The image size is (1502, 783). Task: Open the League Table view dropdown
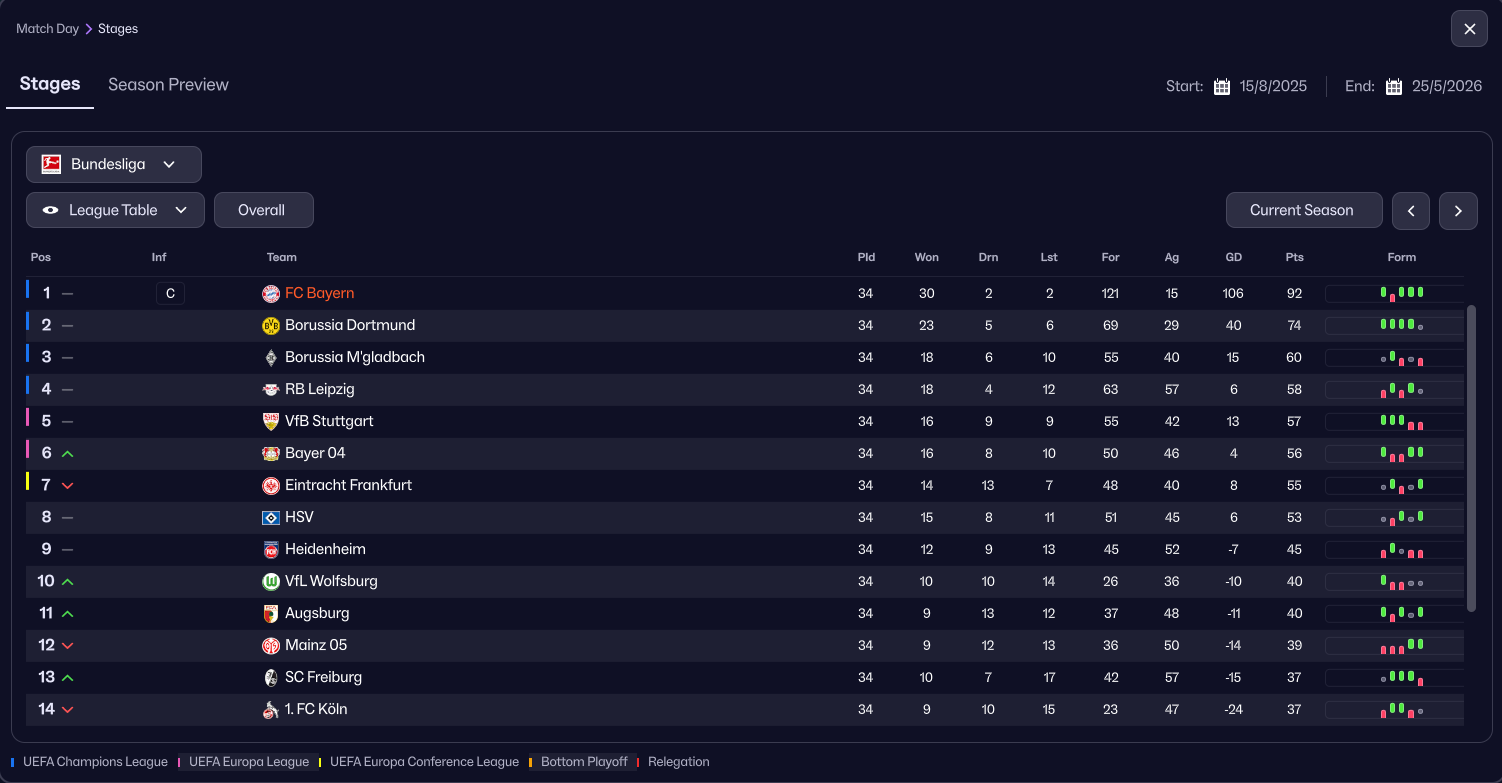point(115,210)
